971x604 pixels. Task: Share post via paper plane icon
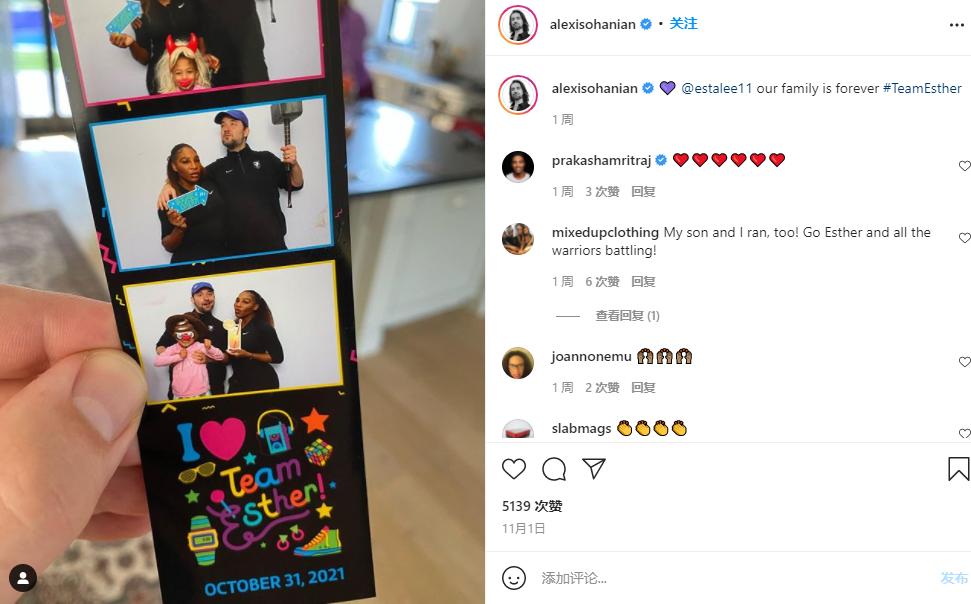pos(594,469)
